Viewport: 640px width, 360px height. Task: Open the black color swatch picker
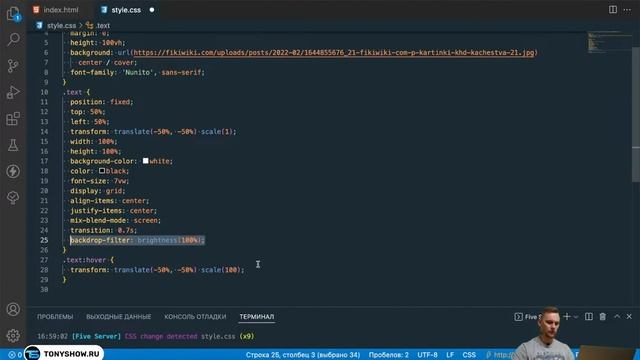pyautogui.click(x=102, y=171)
